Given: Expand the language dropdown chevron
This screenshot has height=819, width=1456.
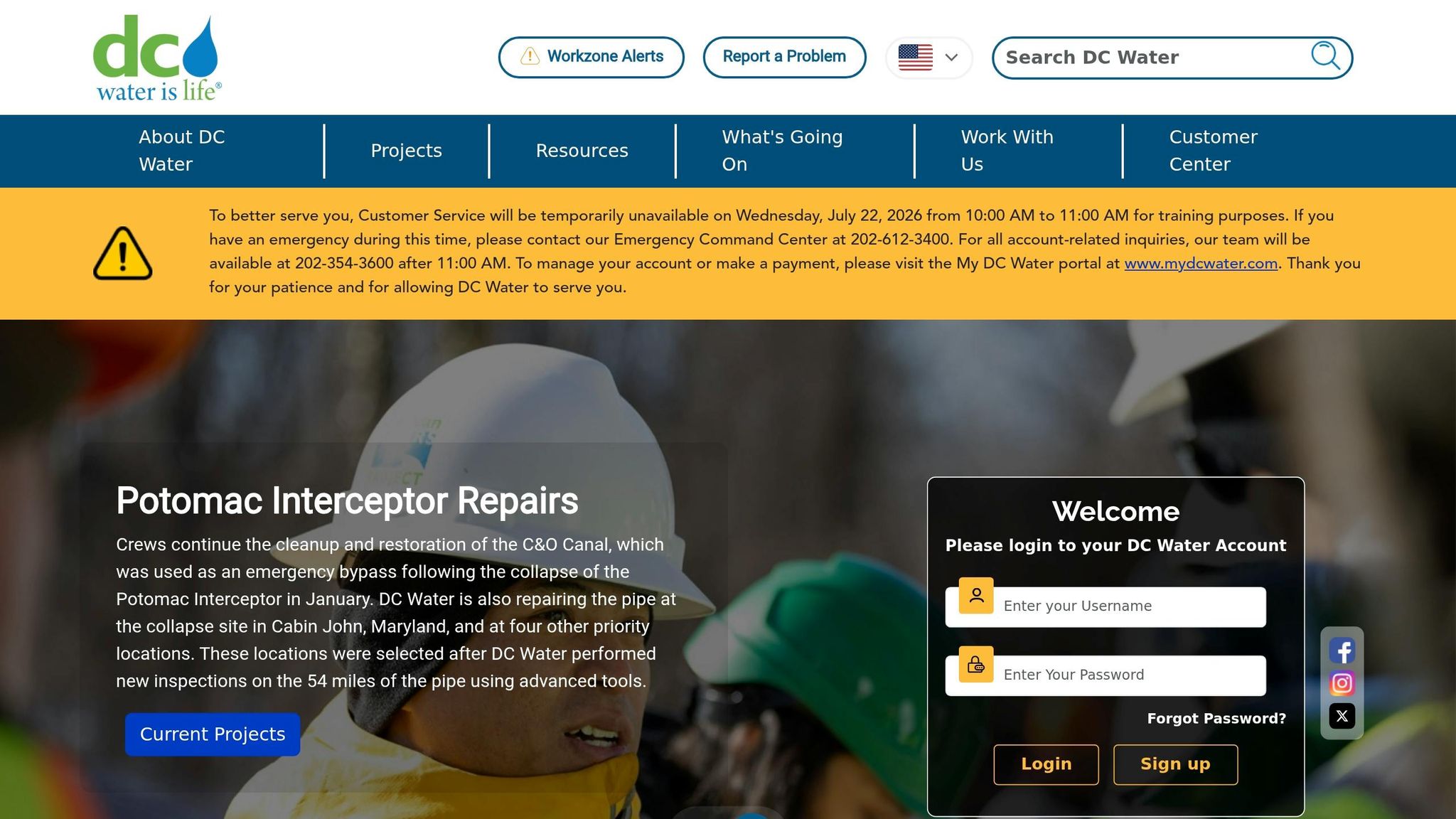Looking at the screenshot, I should pos(951,58).
